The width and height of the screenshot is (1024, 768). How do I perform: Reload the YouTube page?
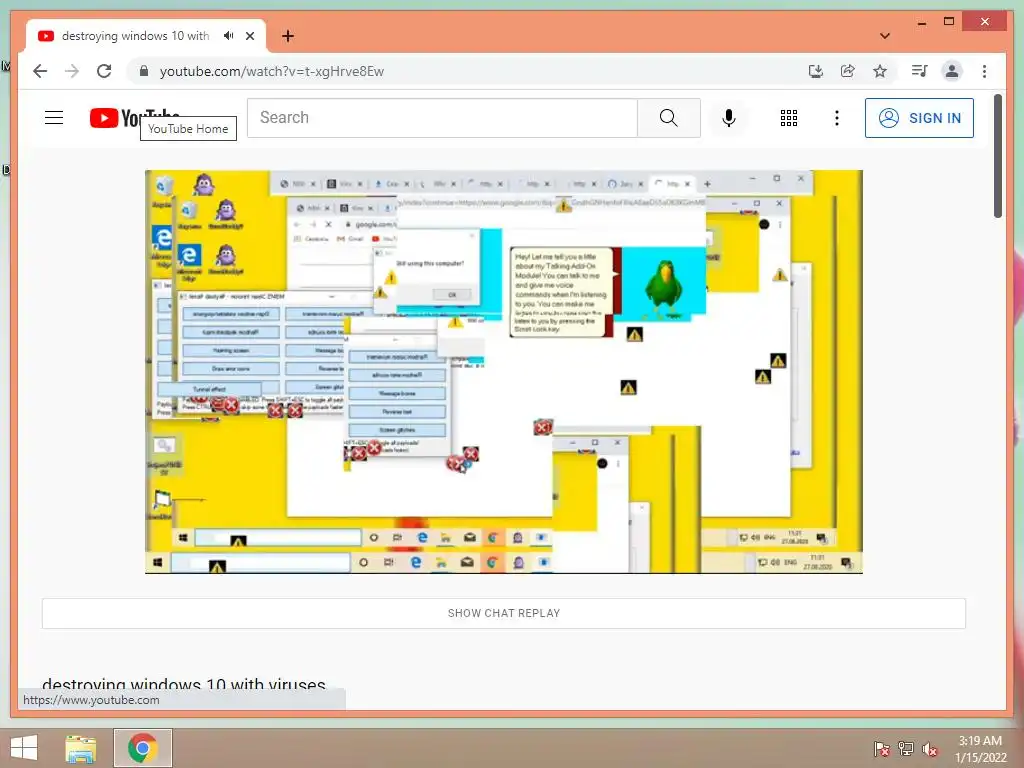point(104,71)
